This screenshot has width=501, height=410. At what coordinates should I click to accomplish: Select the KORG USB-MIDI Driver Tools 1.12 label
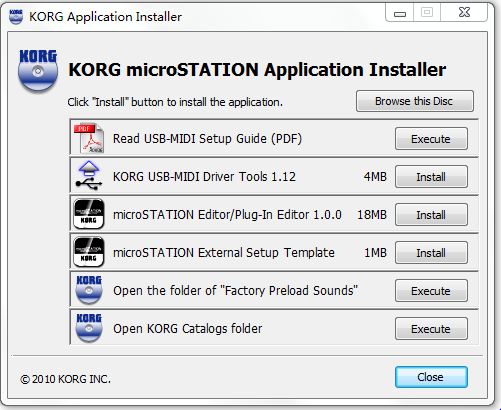tap(204, 176)
